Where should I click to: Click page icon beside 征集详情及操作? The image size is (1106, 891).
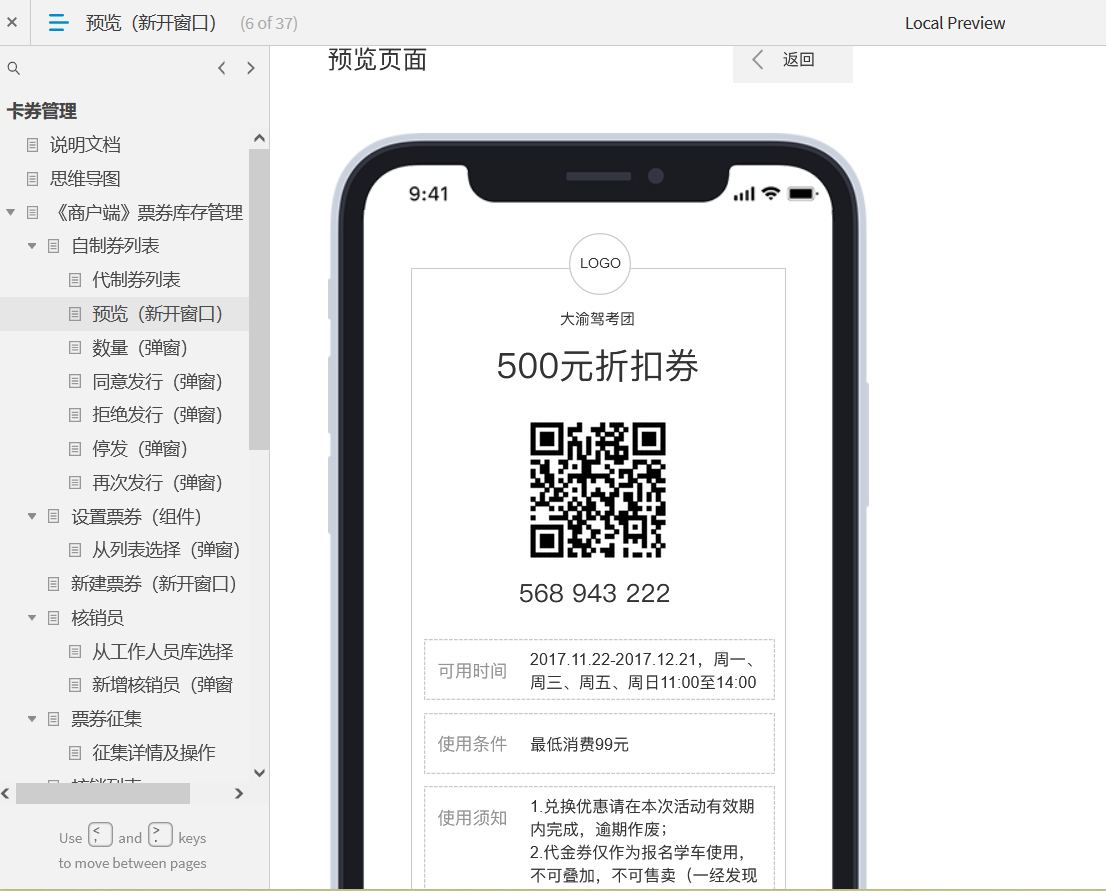pos(75,753)
